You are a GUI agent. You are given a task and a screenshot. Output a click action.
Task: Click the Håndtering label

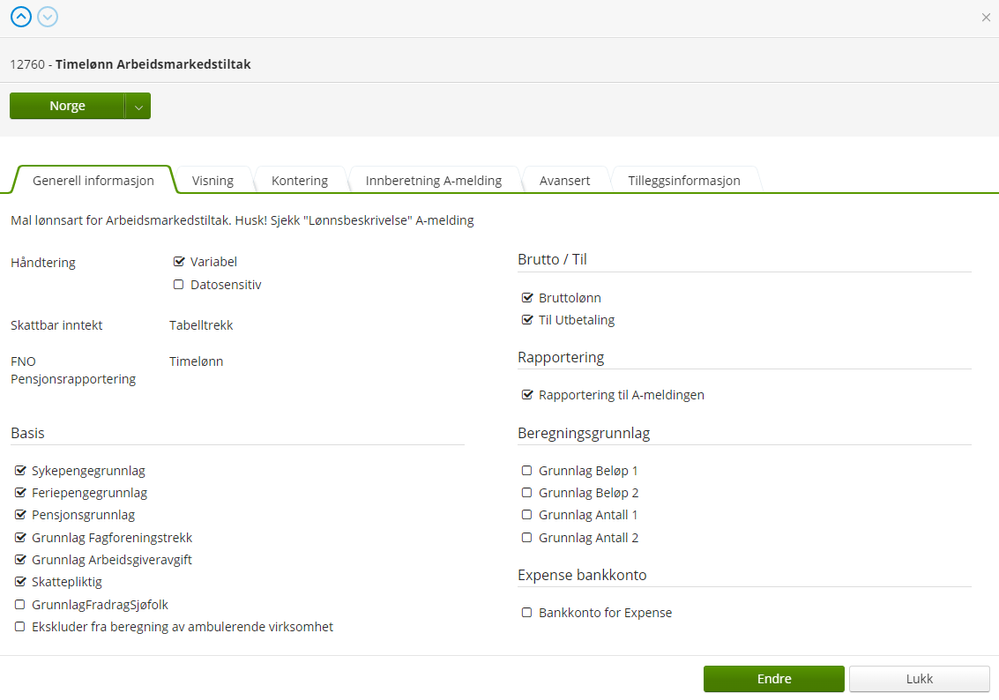click(x=43, y=262)
